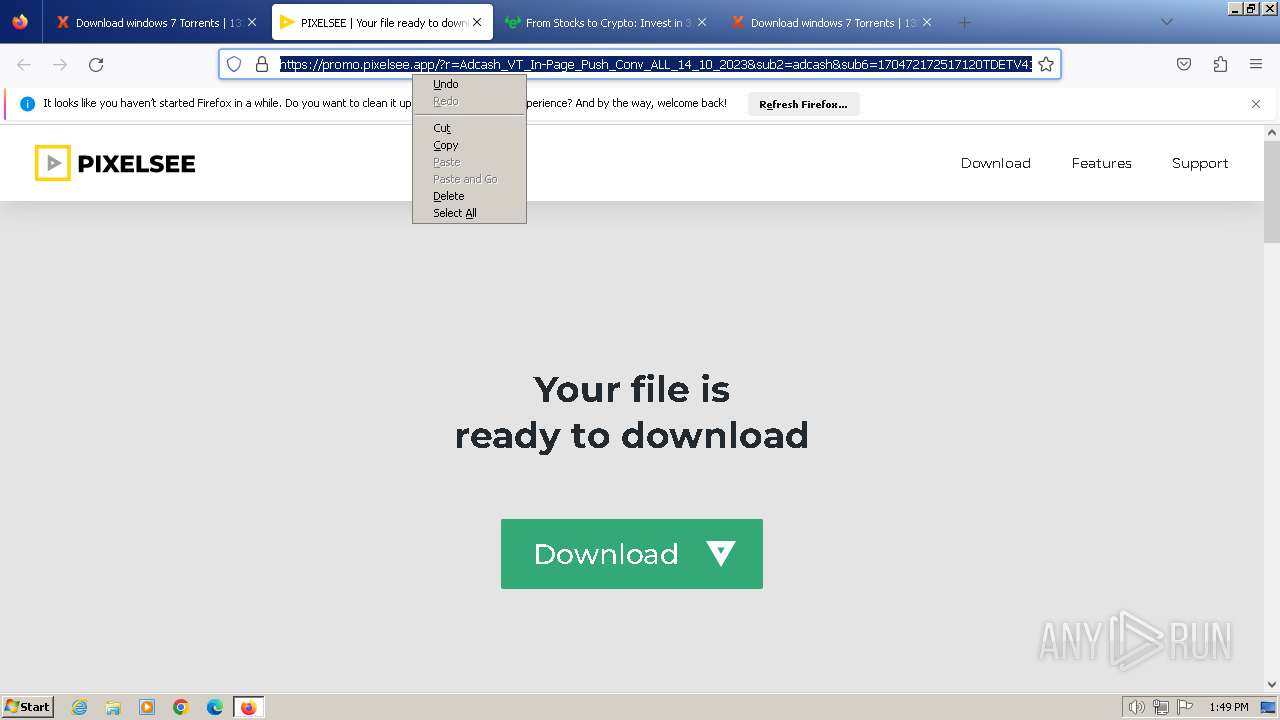The image size is (1280, 720).
Task: Open the volume speaker tray icon
Action: pos(1137,707)
